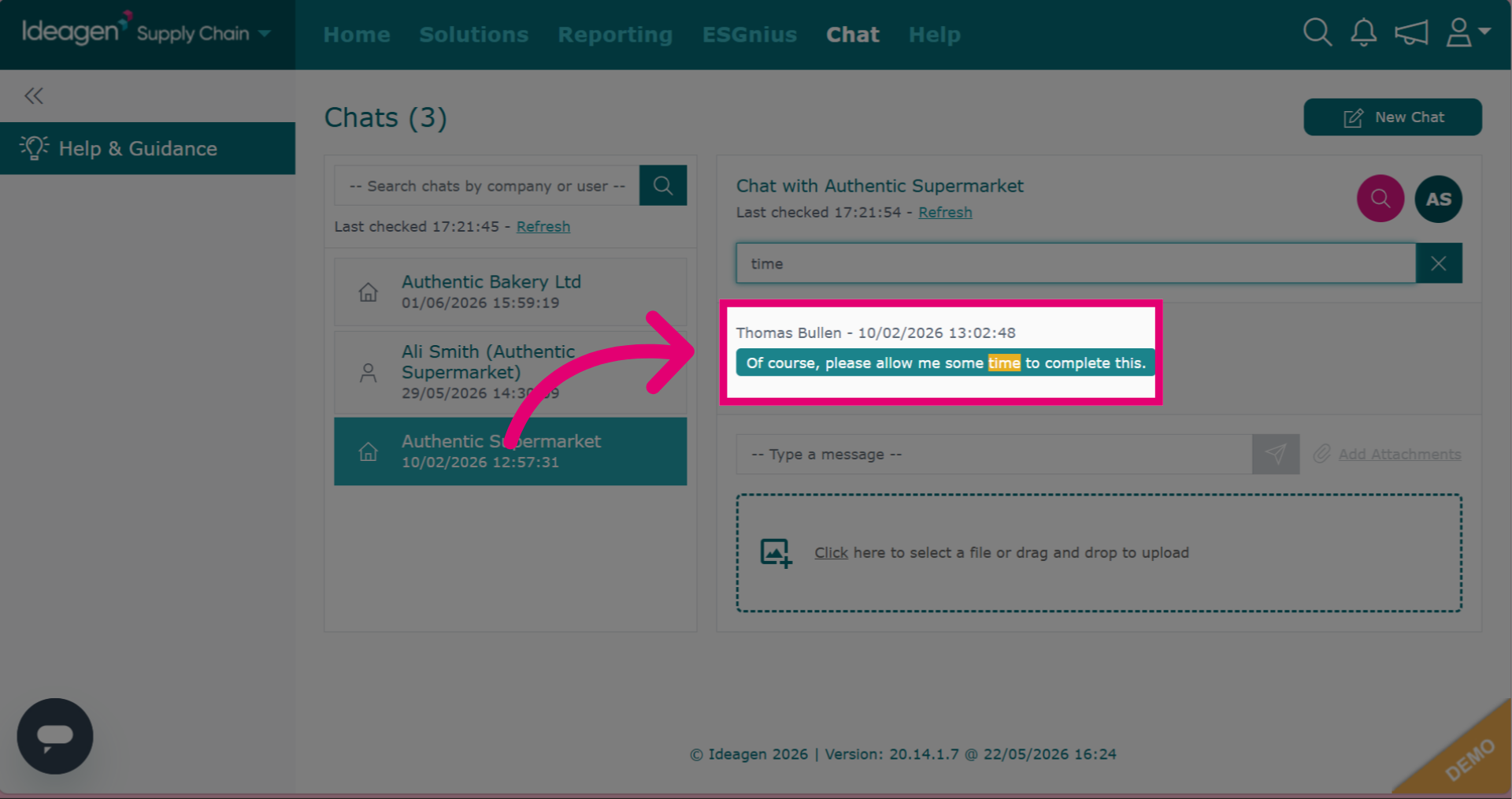Open the Help menu
Screen dimensions: 1512x799
click(x=935, y=35)
